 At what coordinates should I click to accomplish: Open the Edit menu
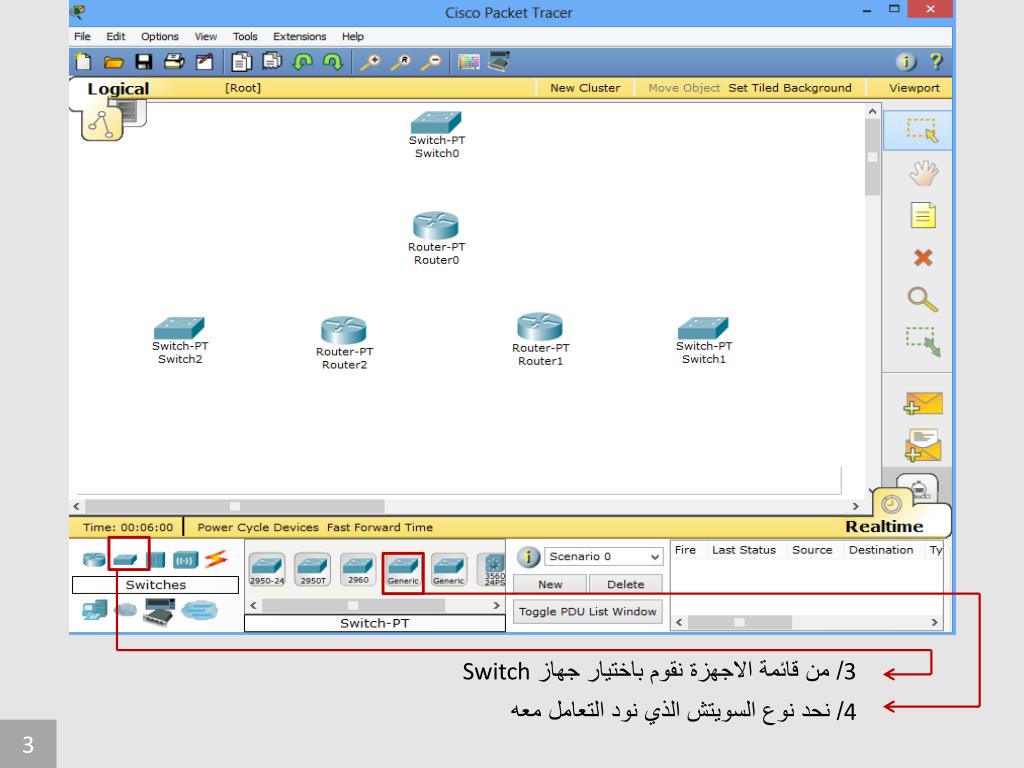[116, 37]
